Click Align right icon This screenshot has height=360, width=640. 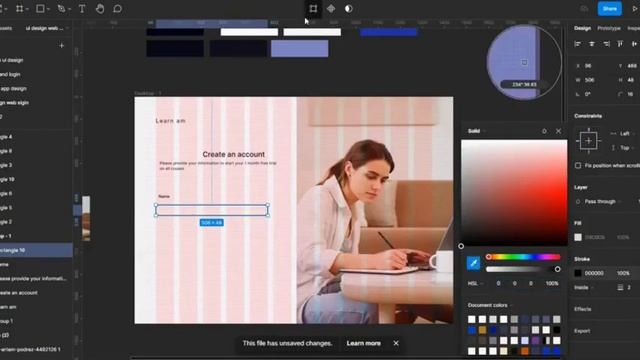point(606,44)
